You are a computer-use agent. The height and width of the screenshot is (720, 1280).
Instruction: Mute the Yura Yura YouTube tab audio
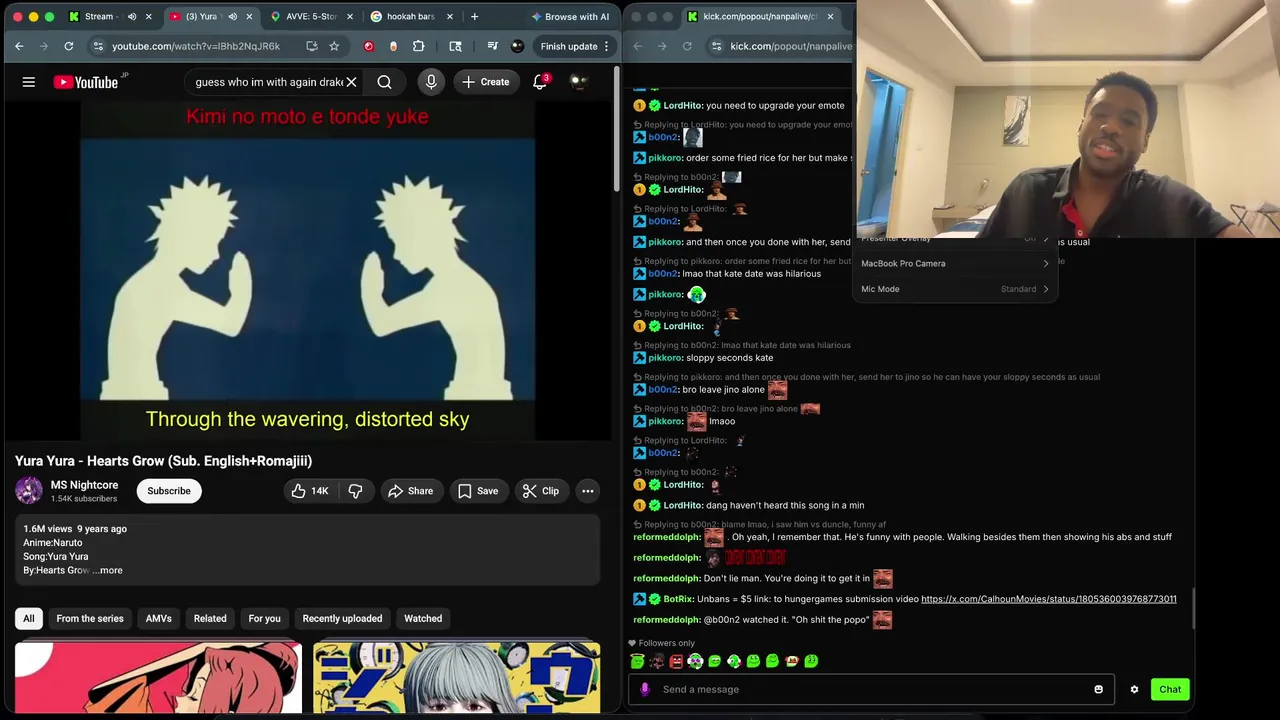point(232,16)
